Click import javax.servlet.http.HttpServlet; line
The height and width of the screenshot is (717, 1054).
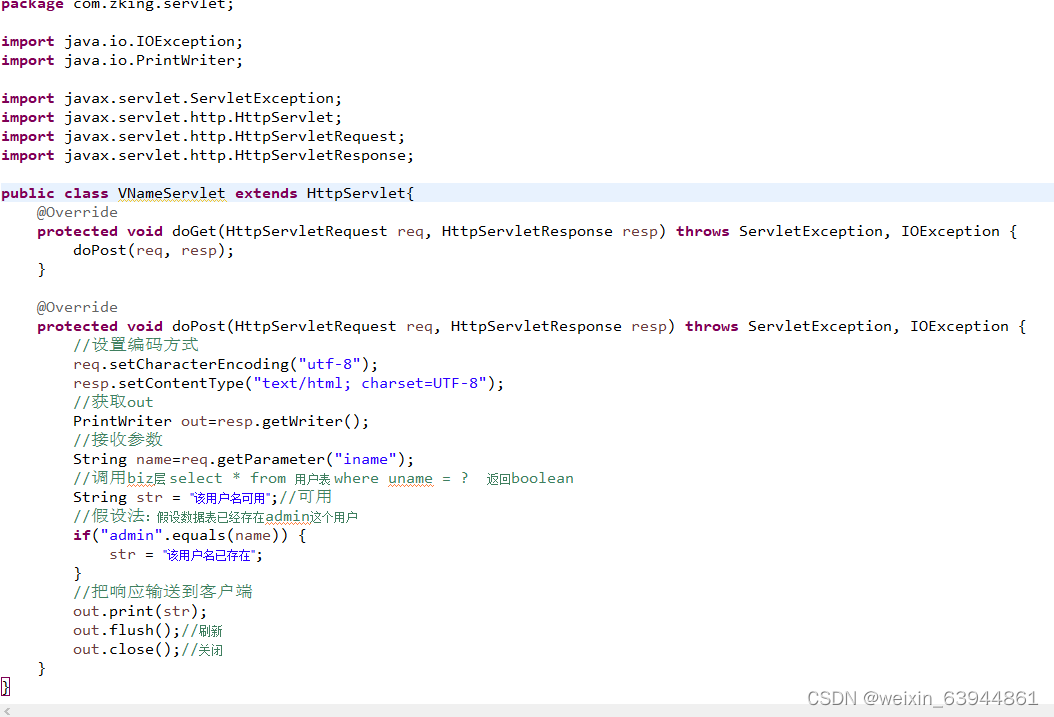click(x=171, y=118)
